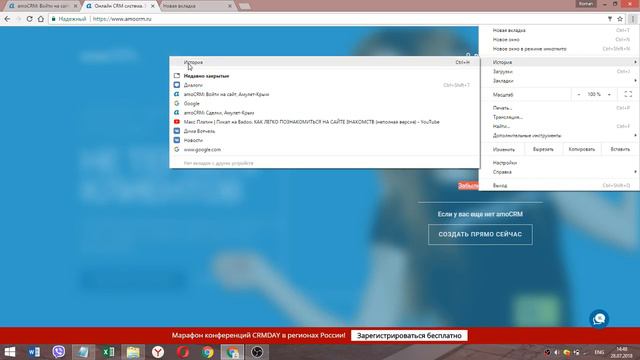Open the Windows Start button
640x360 pixels.
[x=10, y=352]
